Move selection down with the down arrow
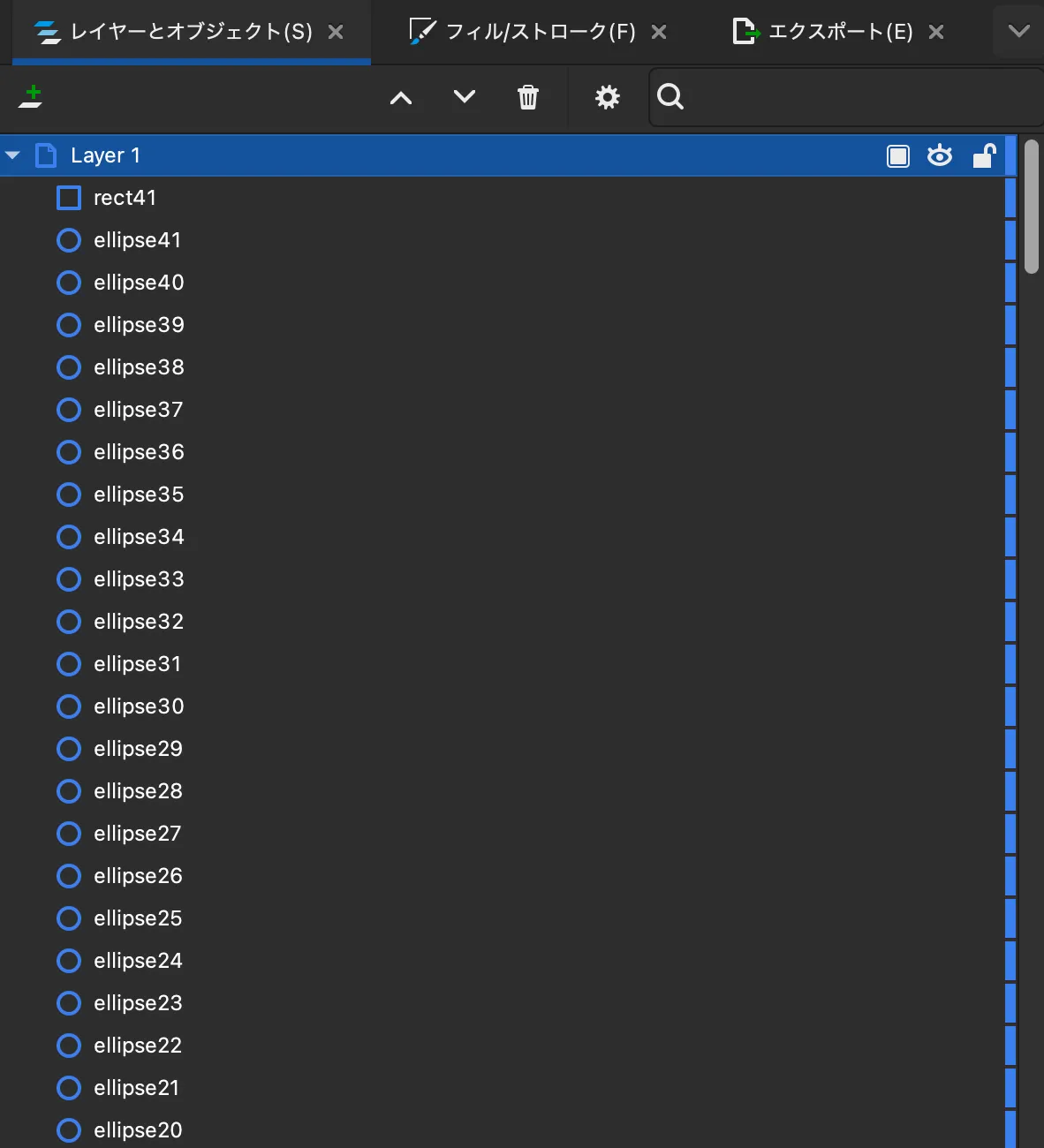This screenshot has width=1044, height=1148. (x=465, y=96)
